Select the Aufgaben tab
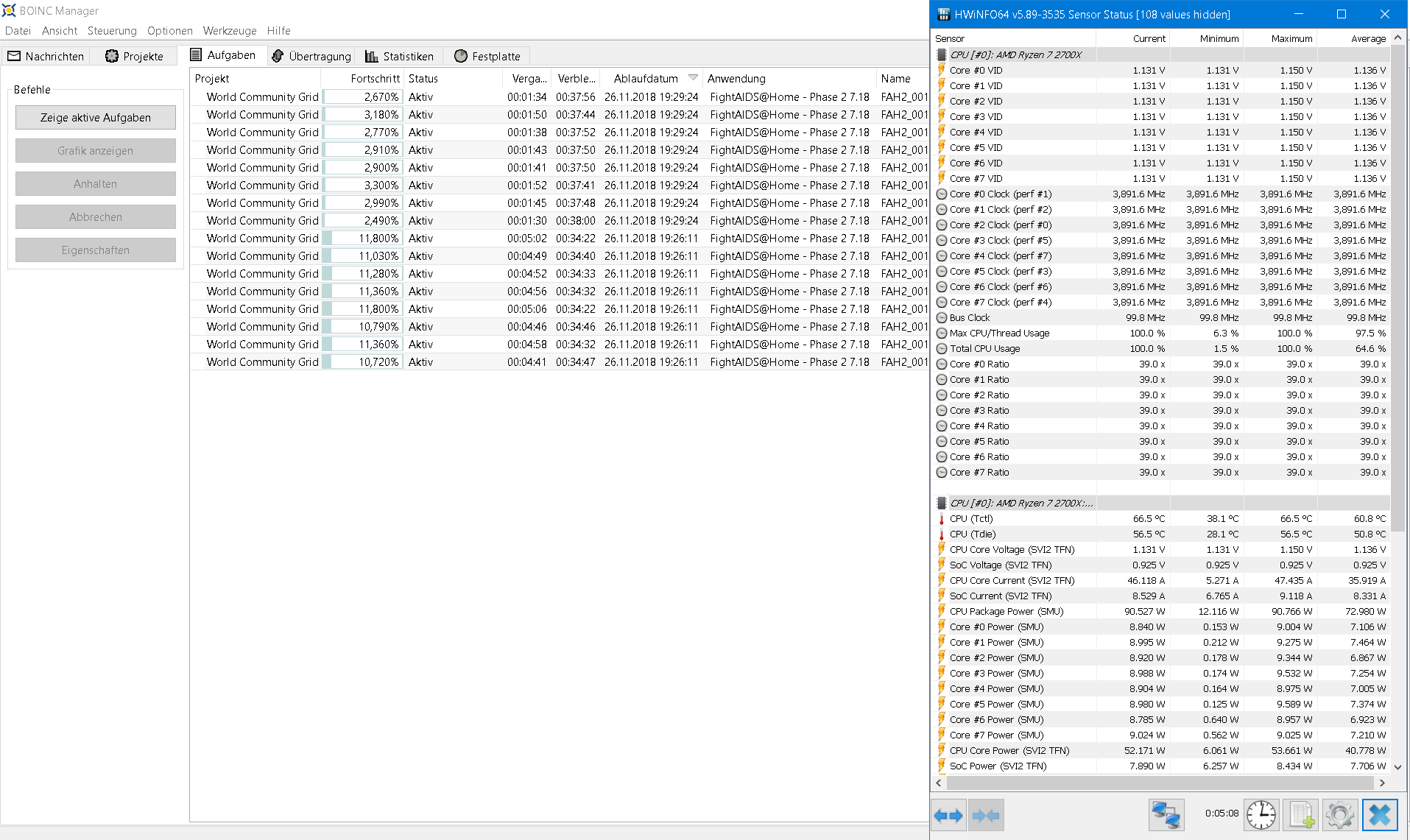Image resolution: width=1410 pixels, height=840 pixels. (222, 55)
